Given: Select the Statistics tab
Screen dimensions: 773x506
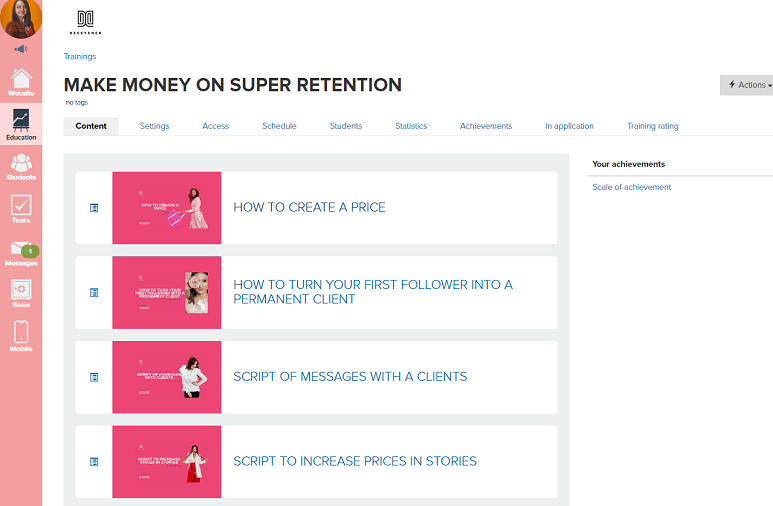Looking at the screenshot, I should (411, 126).
